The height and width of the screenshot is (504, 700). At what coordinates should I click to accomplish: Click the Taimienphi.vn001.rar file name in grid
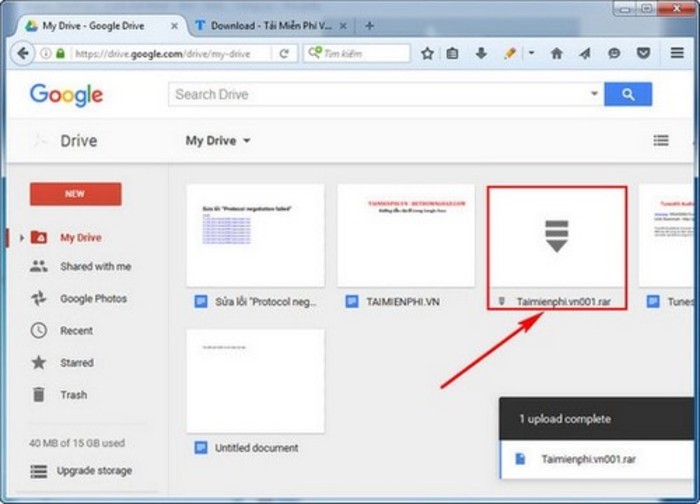tap(563, 302)
